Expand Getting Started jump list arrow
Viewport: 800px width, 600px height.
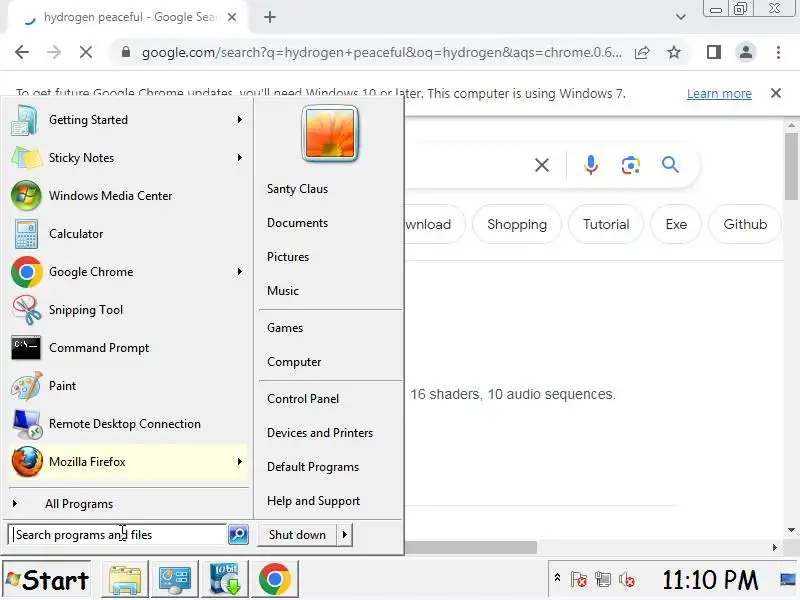[239, 120]
